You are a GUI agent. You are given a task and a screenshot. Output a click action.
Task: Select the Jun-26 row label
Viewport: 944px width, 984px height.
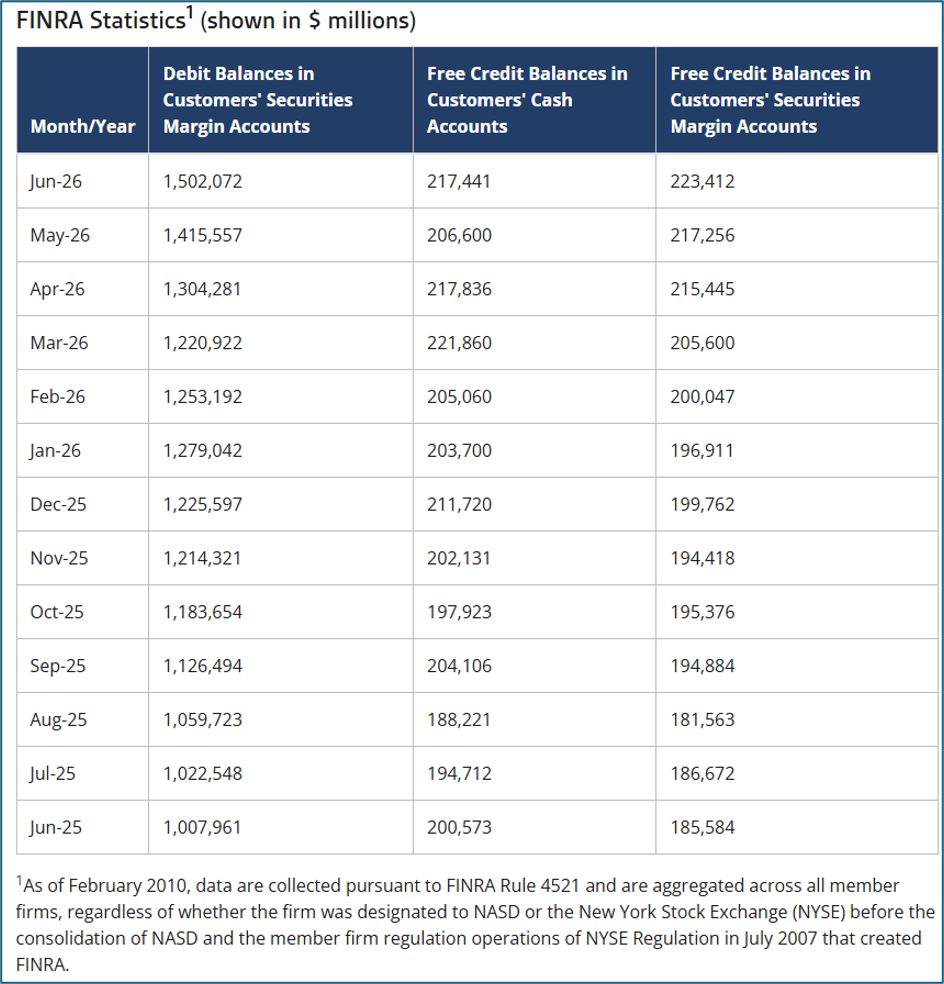point(55,181)
